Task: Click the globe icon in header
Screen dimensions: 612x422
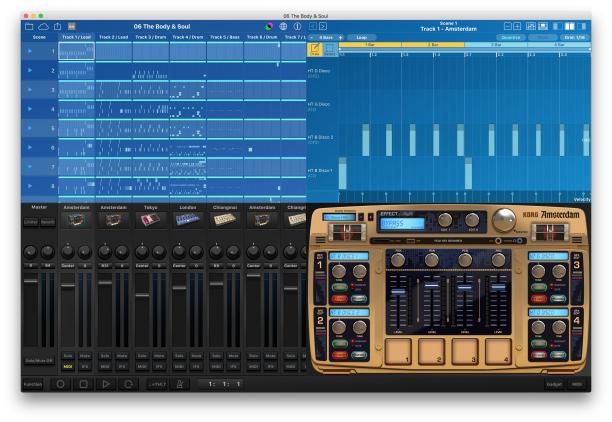Action: click(283, 27)
